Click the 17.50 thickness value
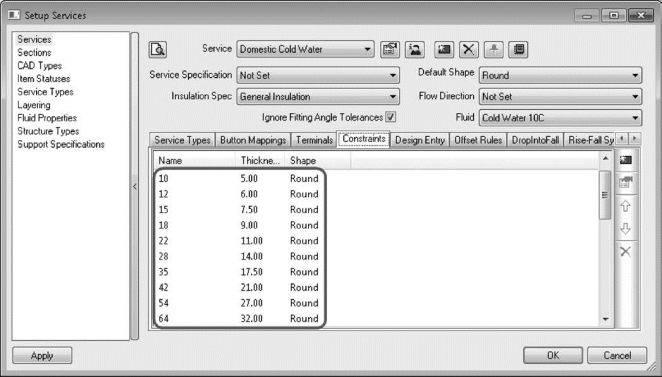The height and width of the screenshot is (377, 662). pos(252,272)
